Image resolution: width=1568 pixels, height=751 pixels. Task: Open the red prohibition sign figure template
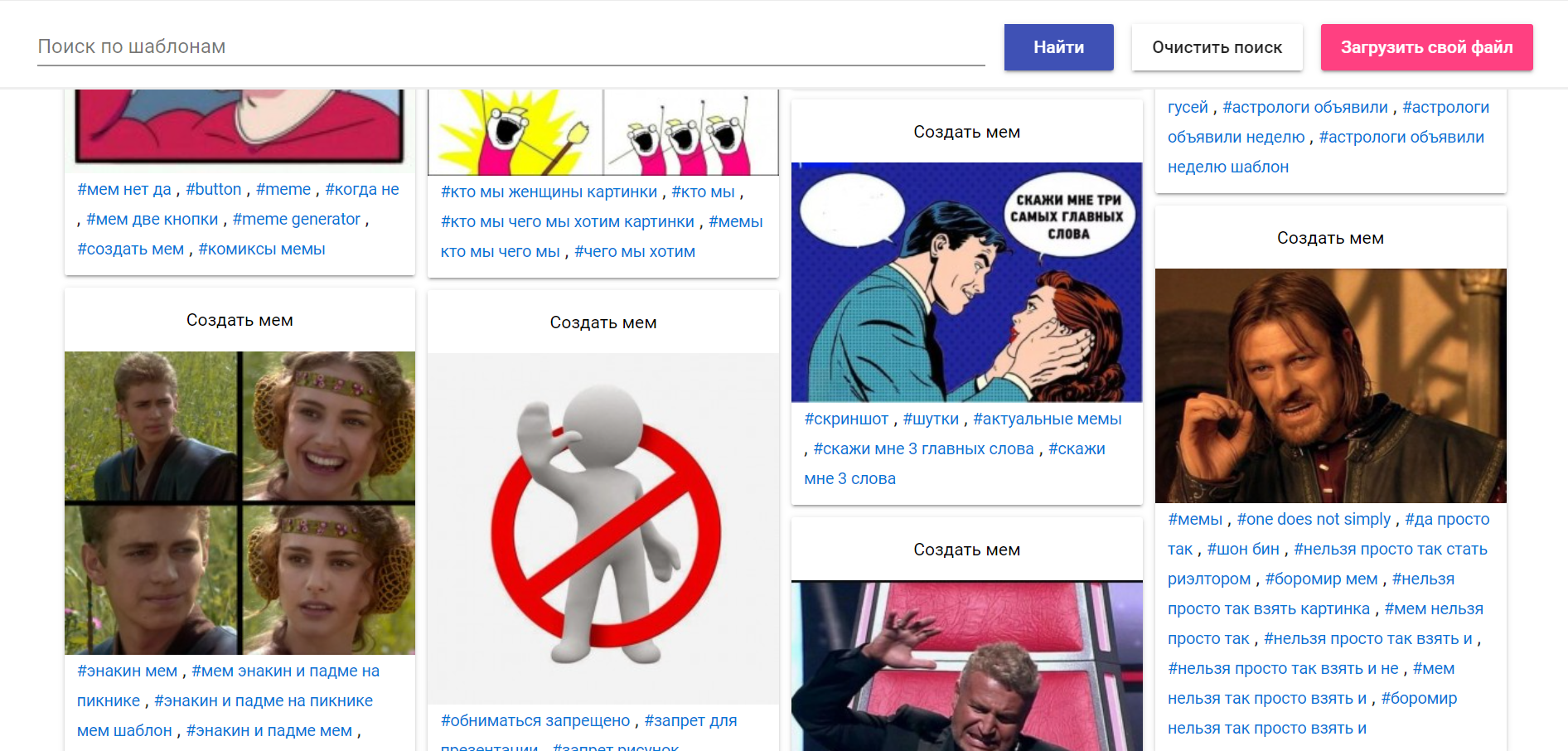603,529
